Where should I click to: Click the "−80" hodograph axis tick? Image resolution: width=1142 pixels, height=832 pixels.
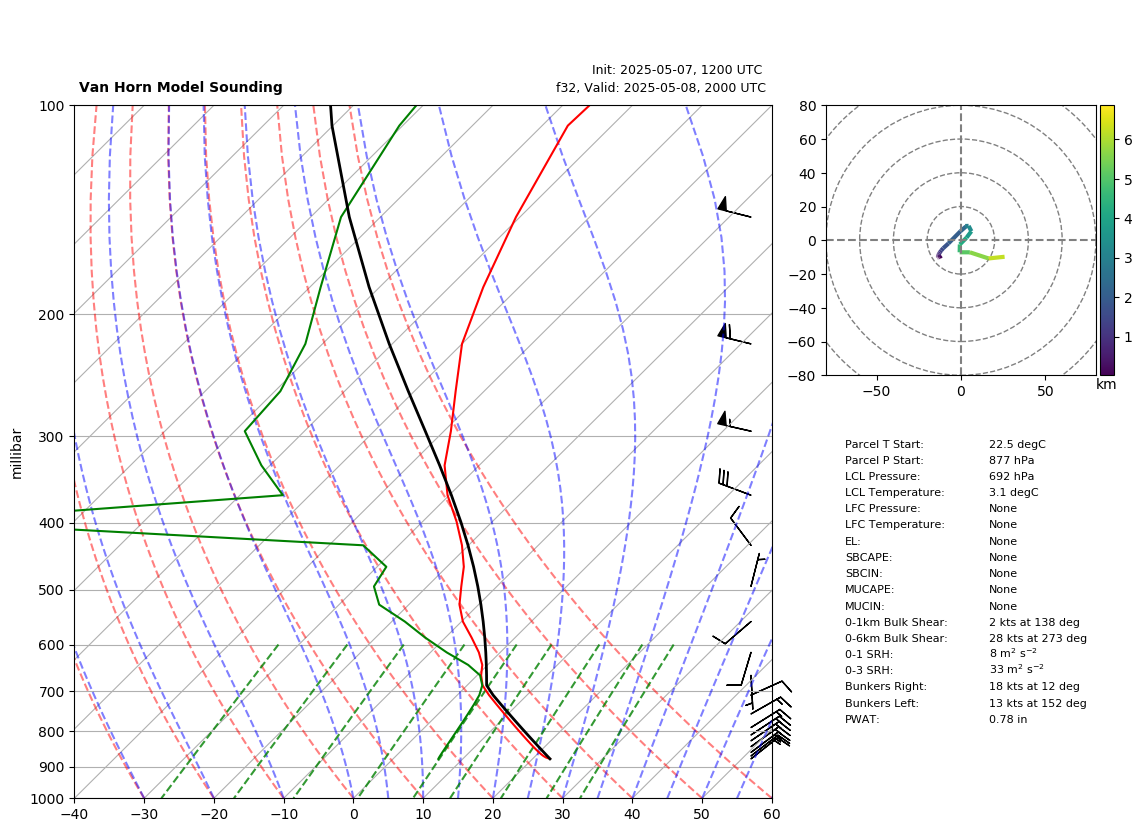click(x=803, y=376)
